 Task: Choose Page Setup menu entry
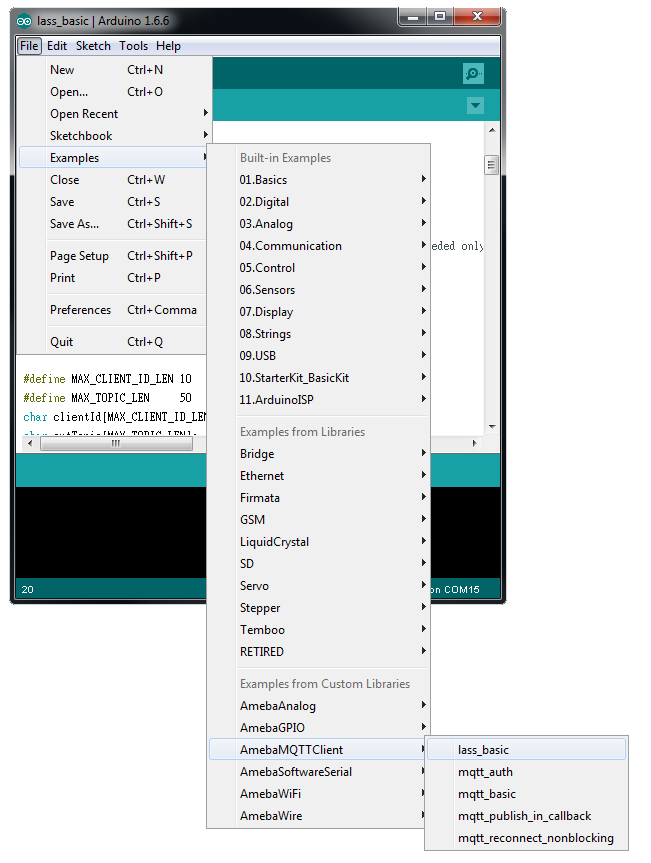pyautogui.click(x=114, y=256)
